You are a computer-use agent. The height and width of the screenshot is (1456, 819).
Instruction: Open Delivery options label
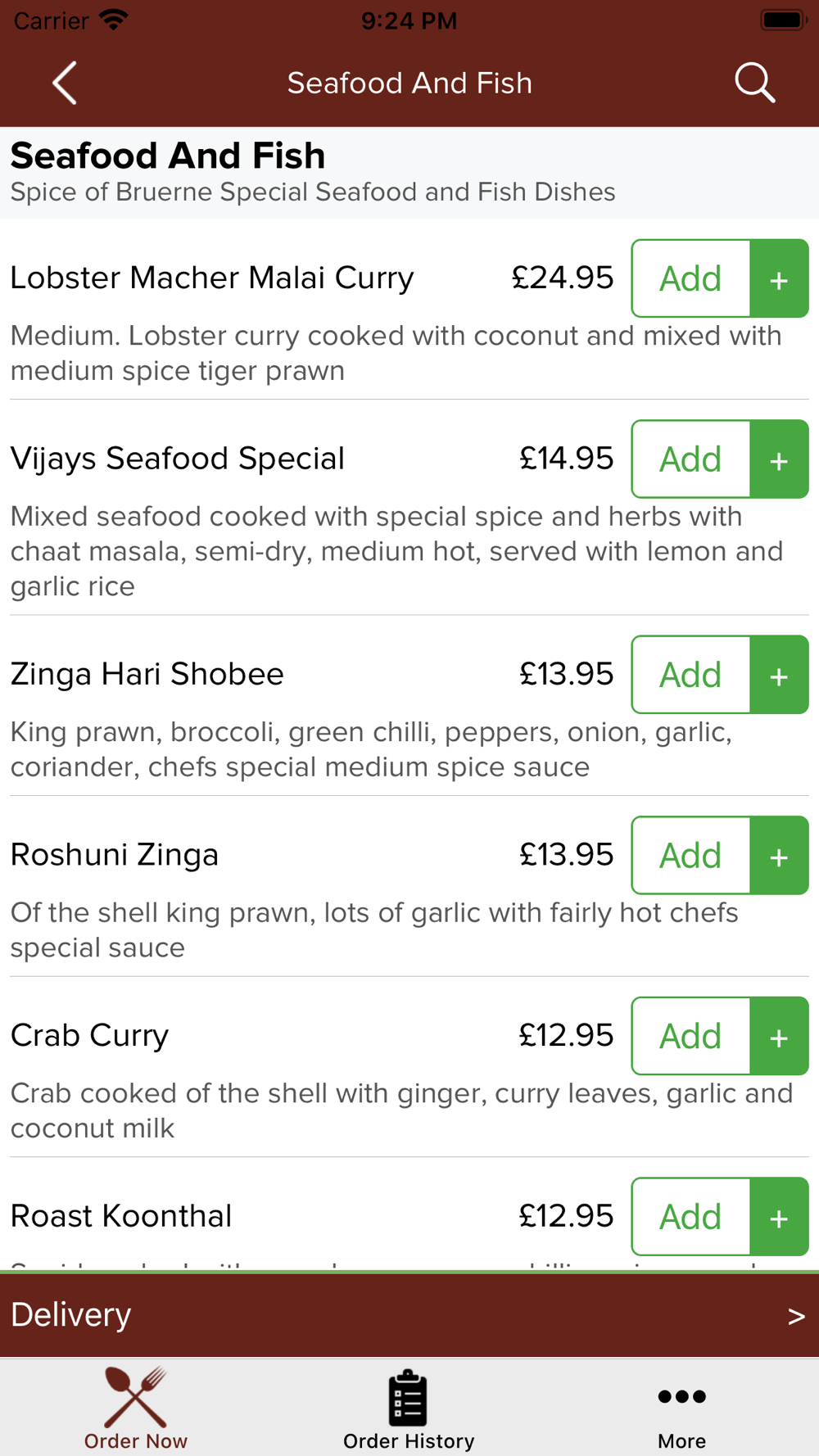coord(70,1315)
